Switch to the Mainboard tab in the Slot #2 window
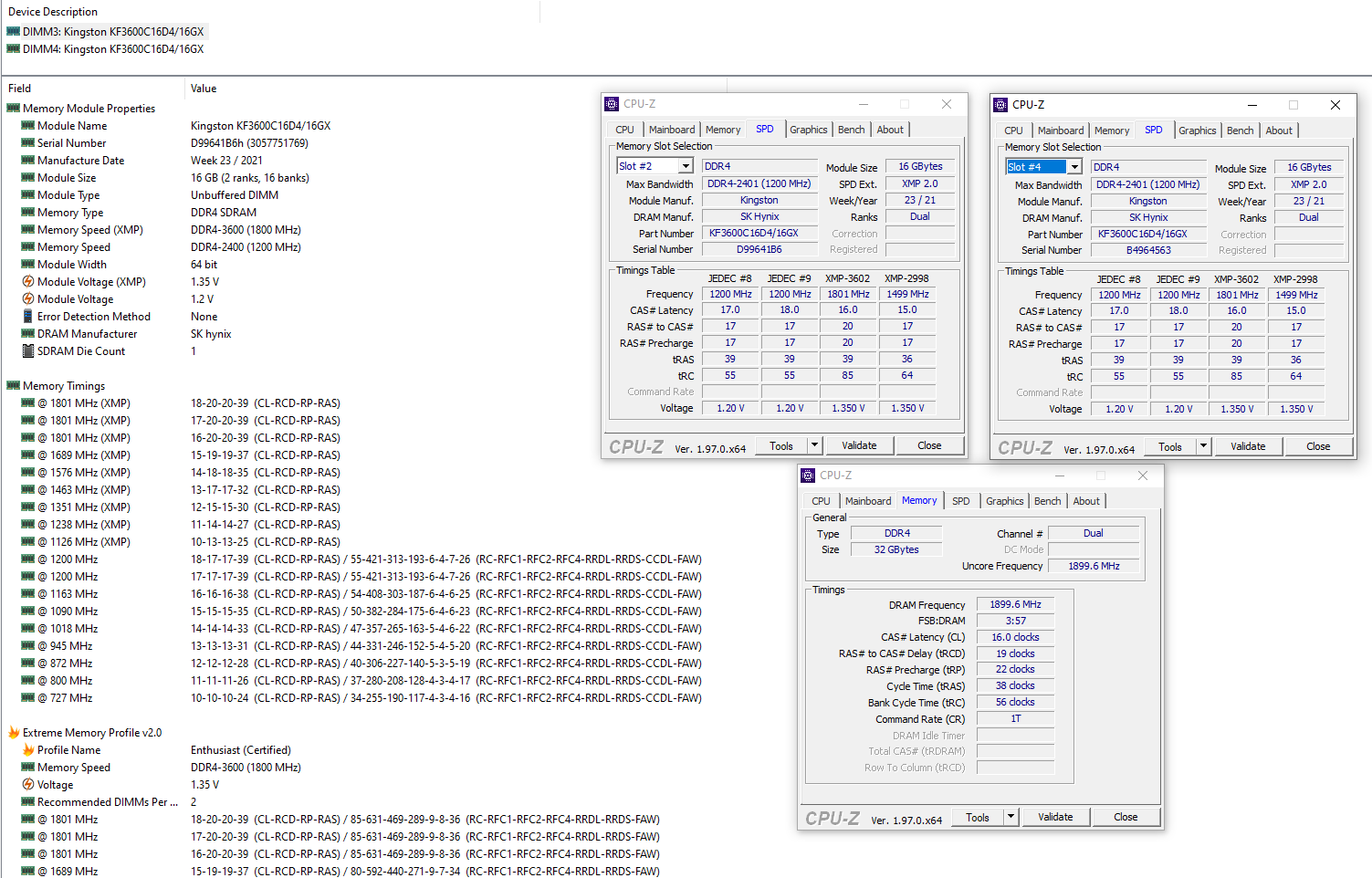1372x878 pixels. pos(672,130)
